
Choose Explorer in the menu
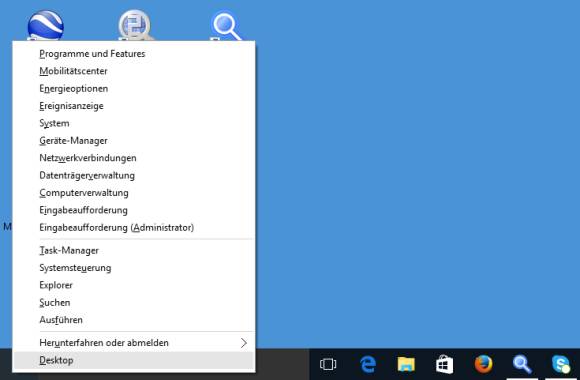point(134,285)
